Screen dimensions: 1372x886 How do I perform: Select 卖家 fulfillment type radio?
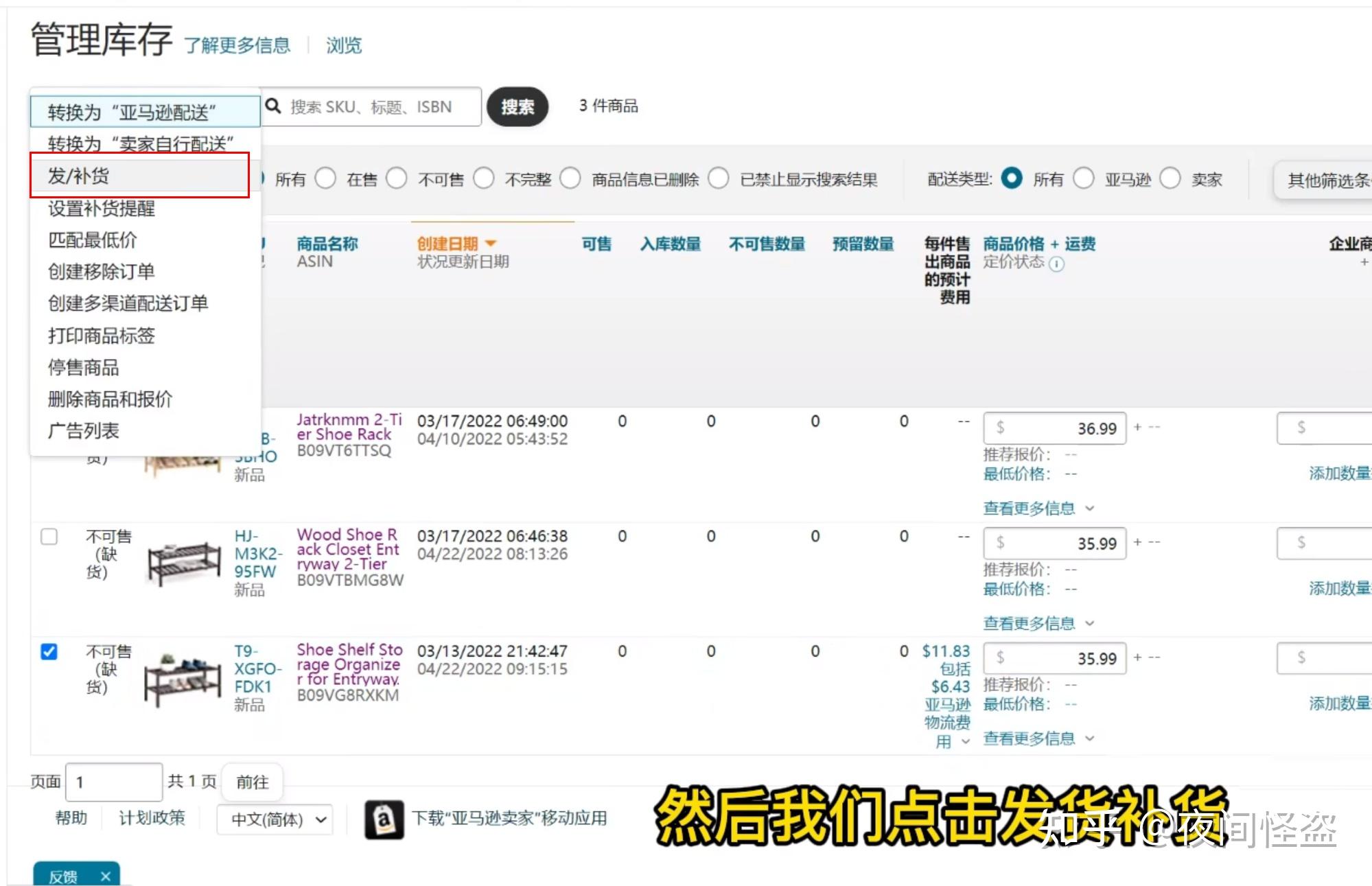tap(1170, 179)
